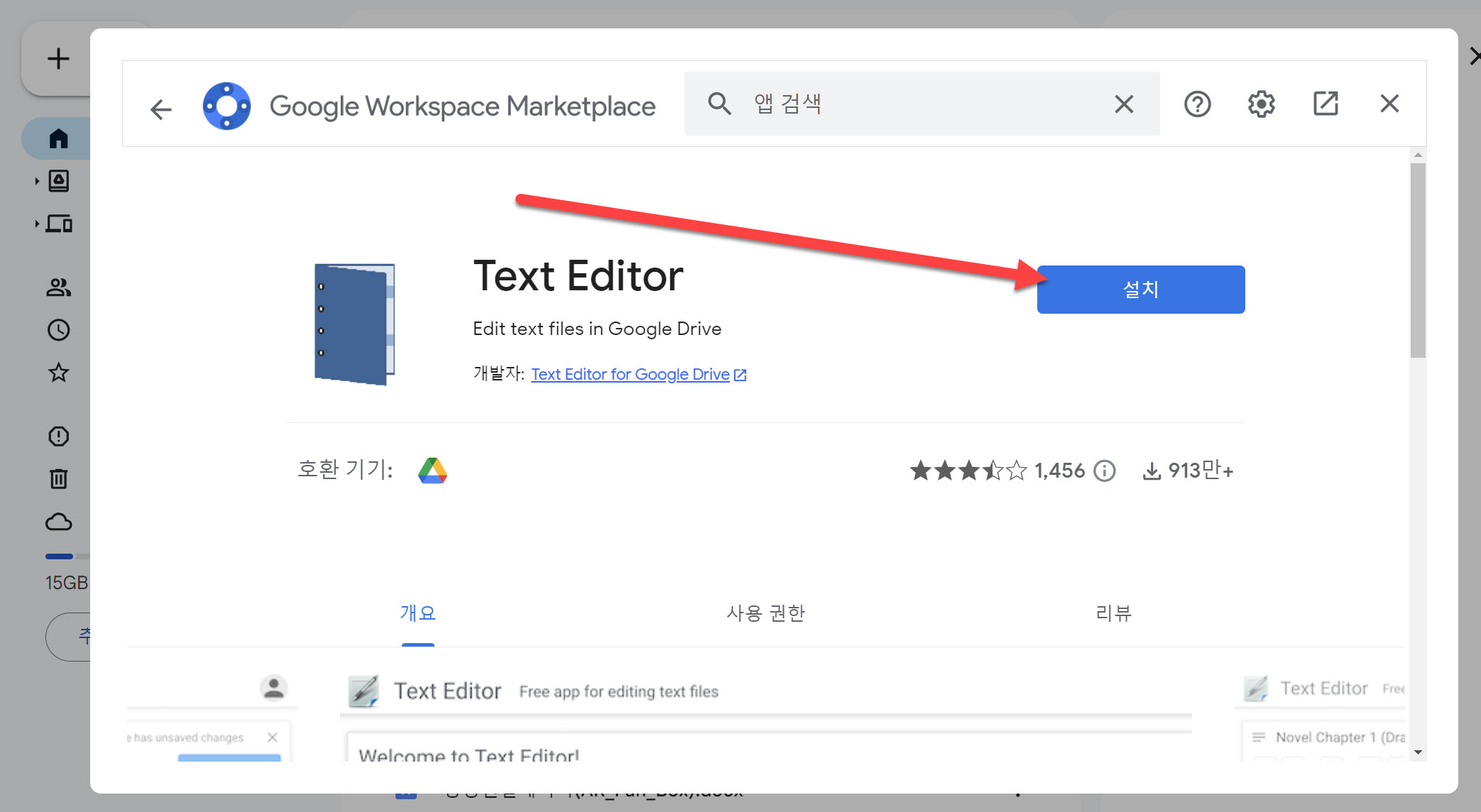This screenshot has width=1481, height=812.
Task: Click the Marketplace back arrow
Action: [x=161, y=109]
